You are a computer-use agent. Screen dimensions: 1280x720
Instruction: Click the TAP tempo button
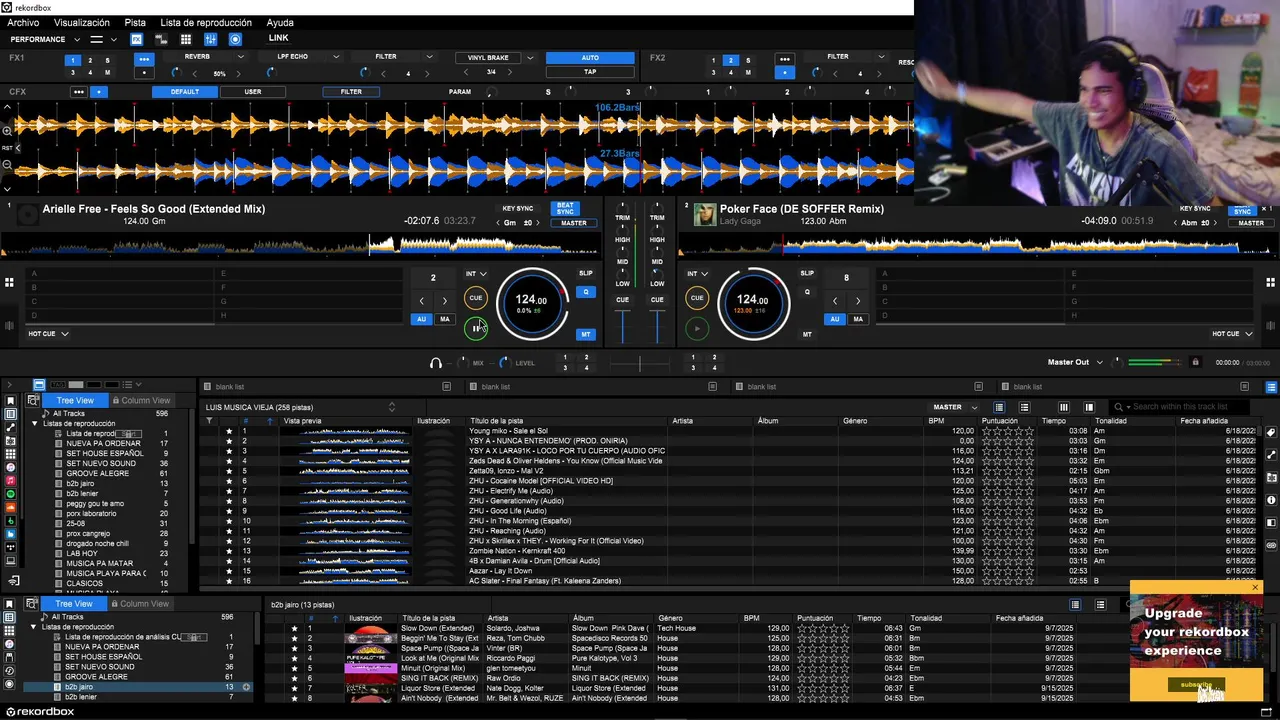pyautogui.click(x=590, y=72)
